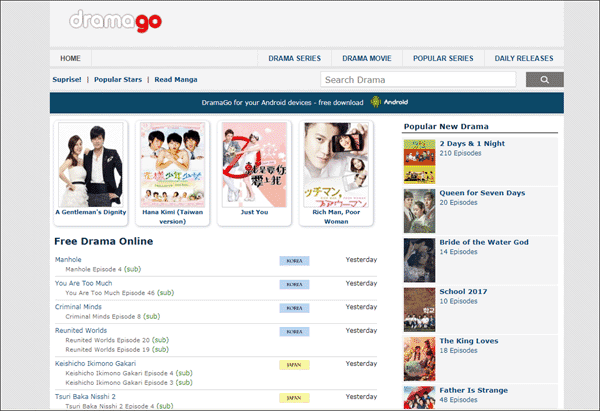Image resolution: width=600 pixels, height=411 pixels.
Task: Open Father Is Strange thumbnail
Action: pyautogui.click(x=419, y=398)
